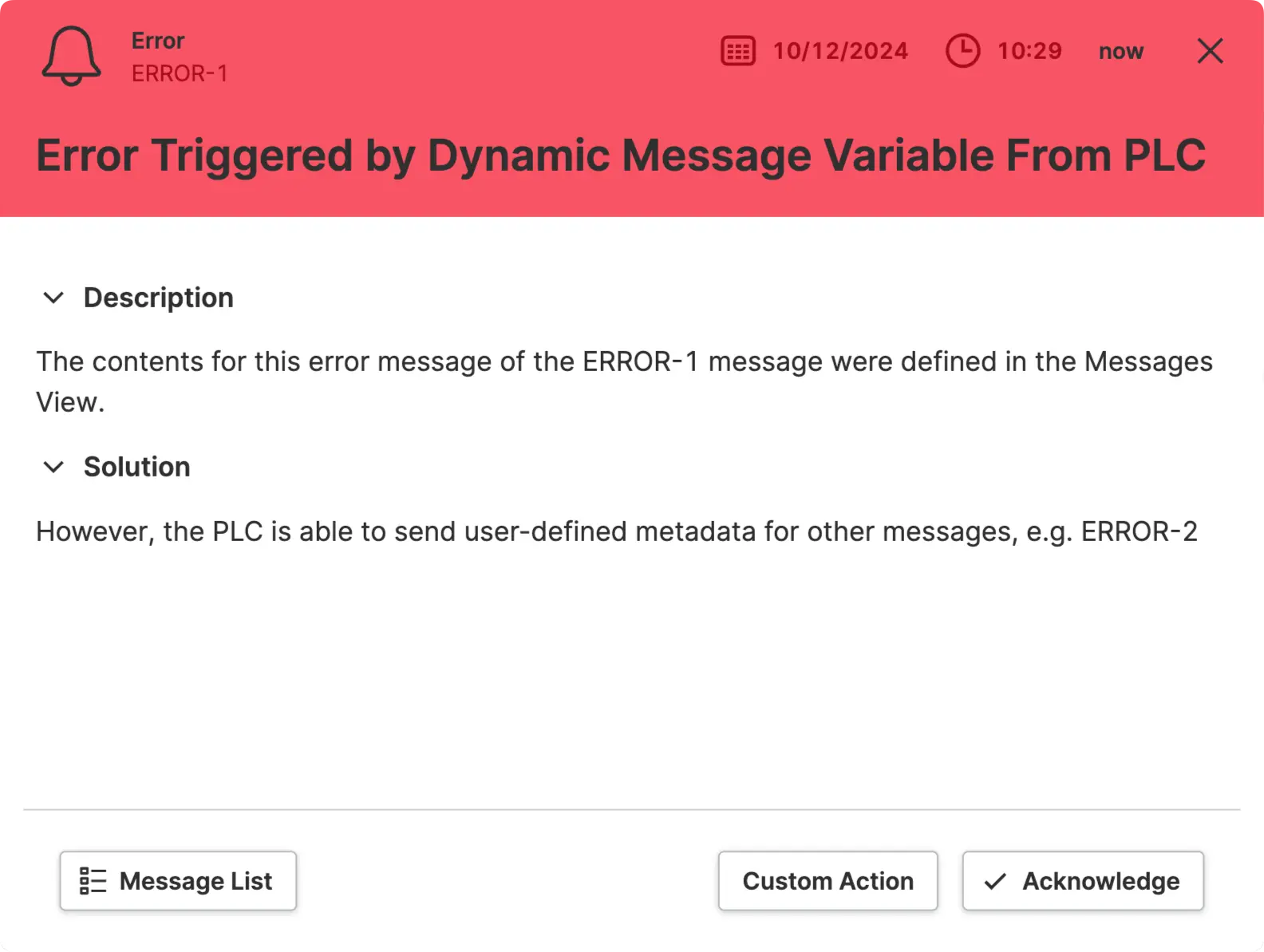The image size is (1264, 952).
Task: Click the 10:29 timestamp
Action: [1029, 51]
